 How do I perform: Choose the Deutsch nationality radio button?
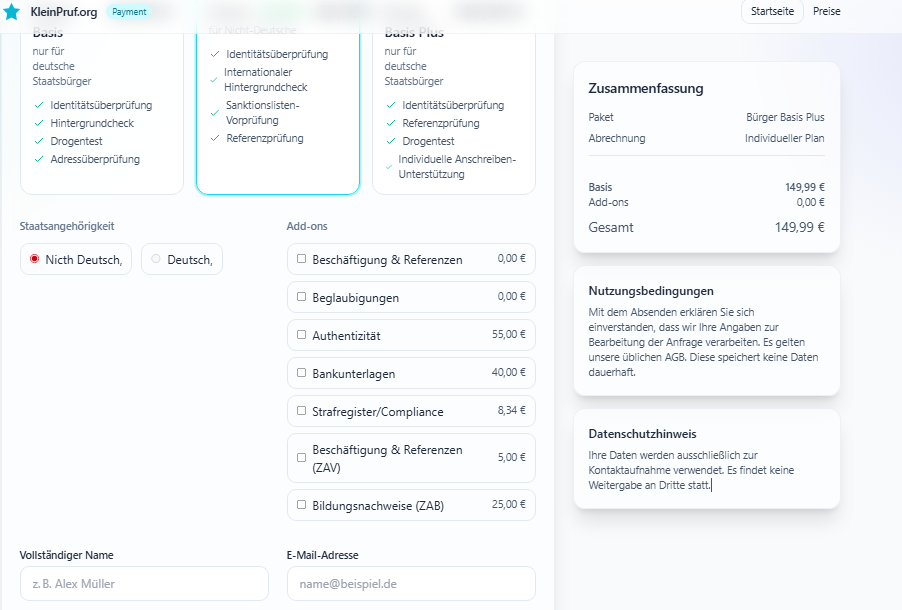[155, 259]
